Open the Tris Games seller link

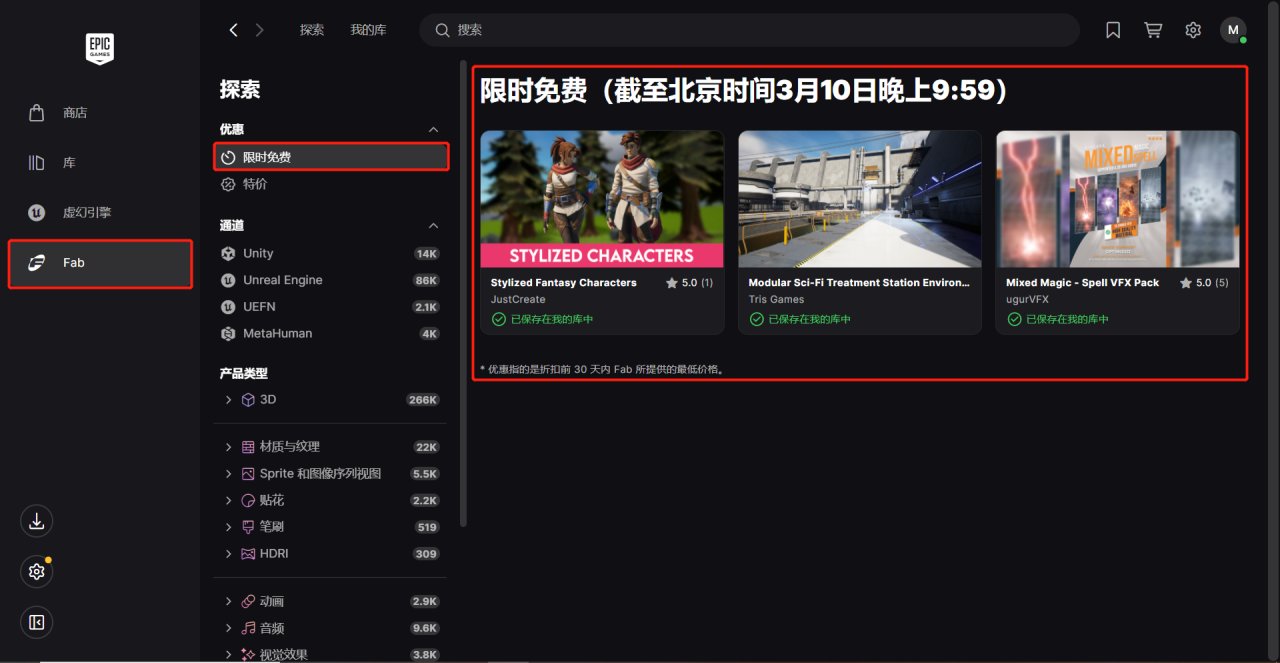coord(776,300)
